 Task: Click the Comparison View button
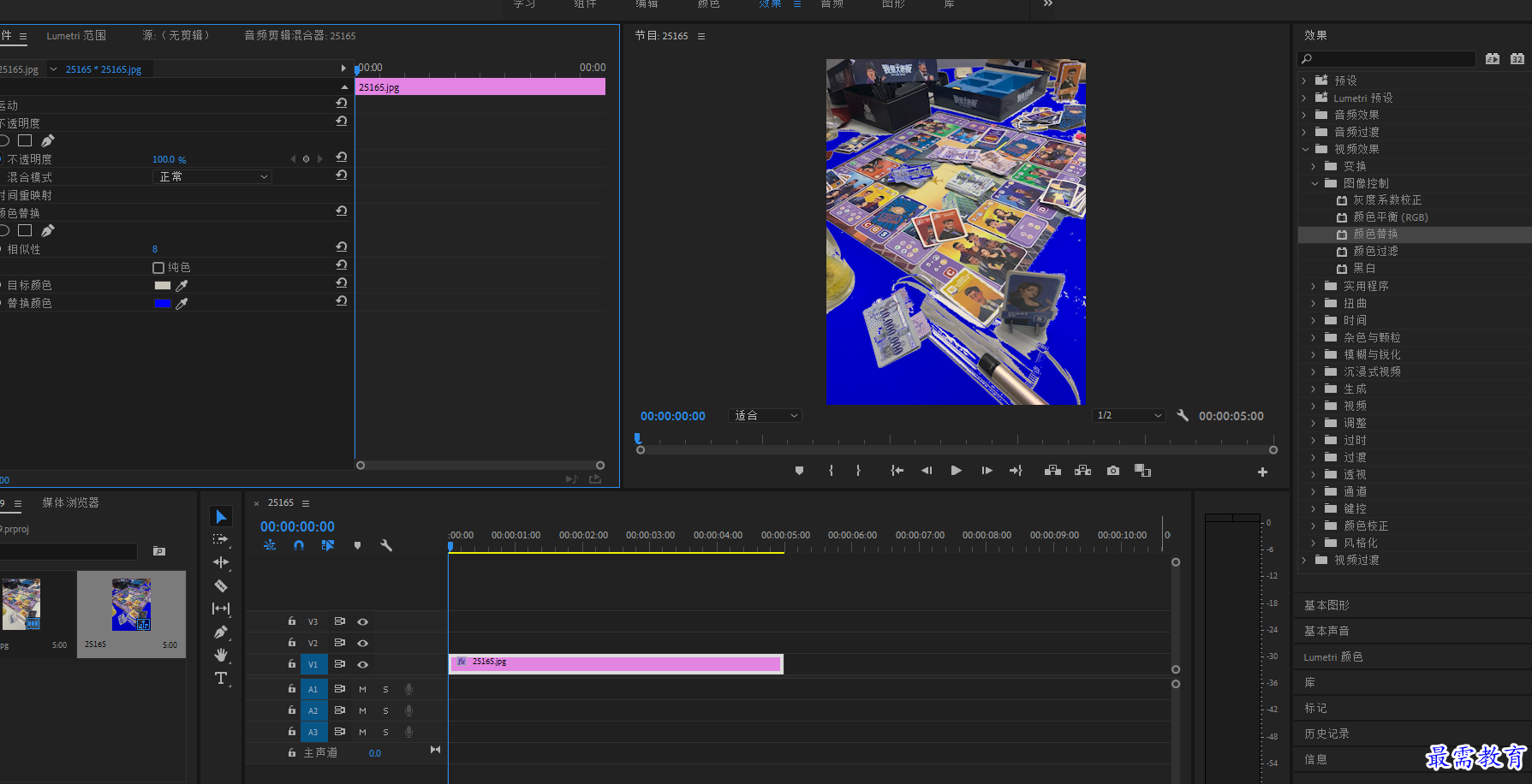[1142, 471]
